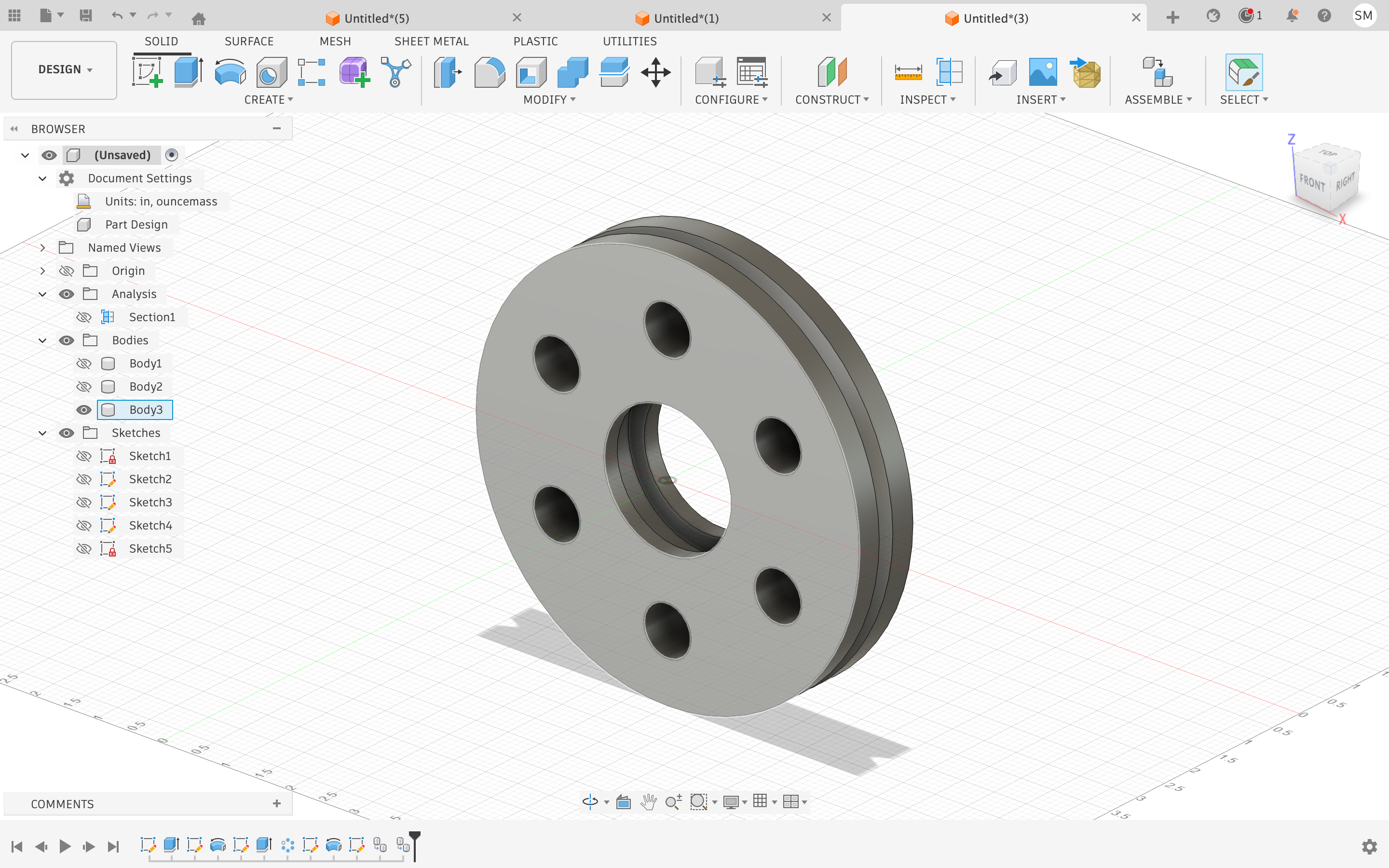Select the Hole tool
Screen dimensions: 1389x868
pyautogui.click(x=272, y=73)
